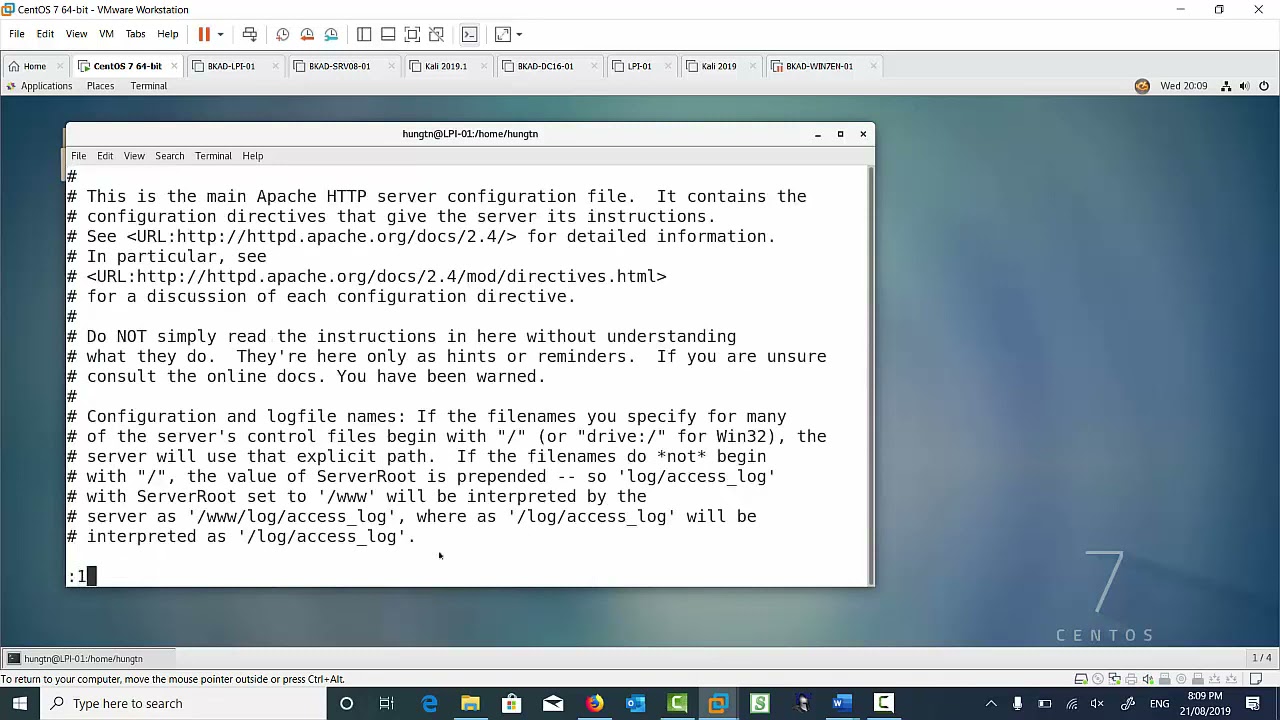Switch to the Kali 2019 tab
The image size is (1280, 720).
pyautogui.click(x=718, y=66)
